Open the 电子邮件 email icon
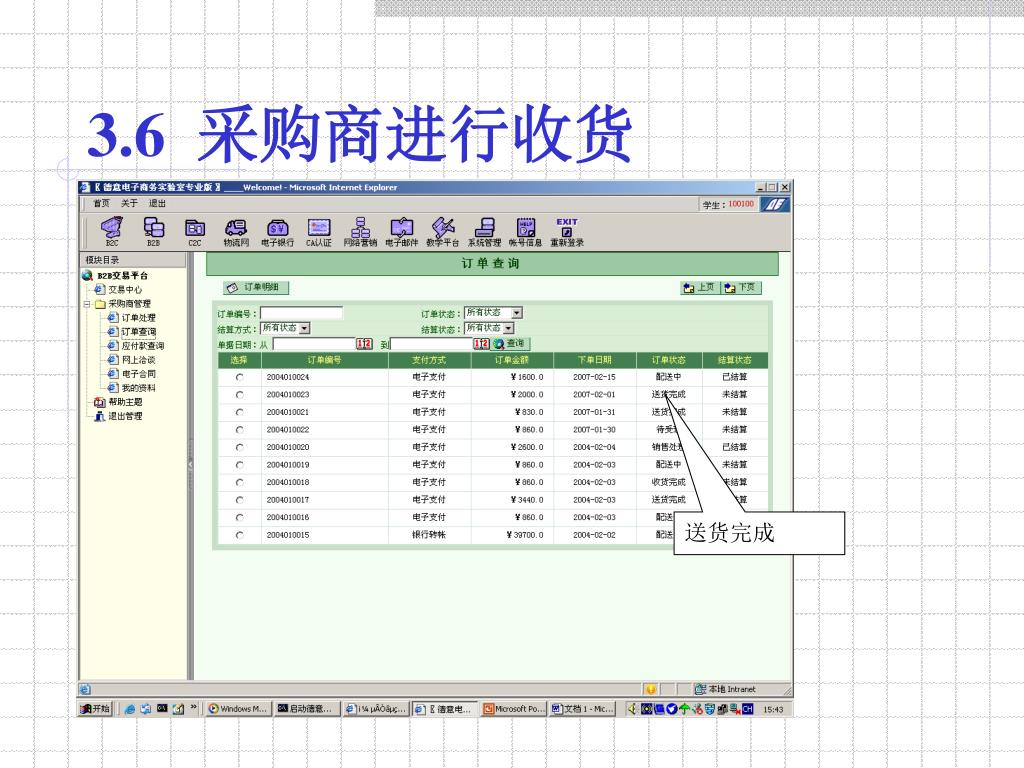Screen dimensions: 1024x768 tap(402, 231)
